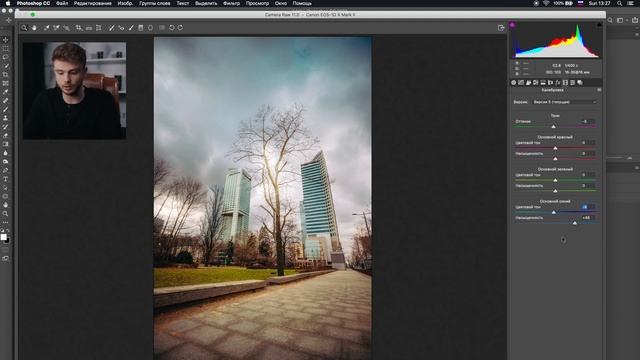The image size is (640, 360).
Task: Click the histogram graph
Action: tap(556, 41)
